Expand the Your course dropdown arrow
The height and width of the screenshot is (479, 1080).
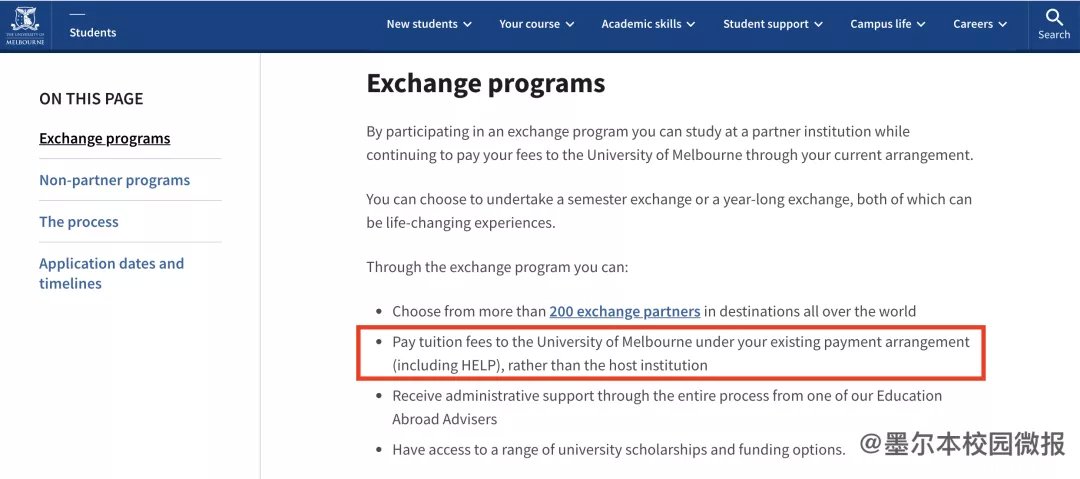coord(570,24)
